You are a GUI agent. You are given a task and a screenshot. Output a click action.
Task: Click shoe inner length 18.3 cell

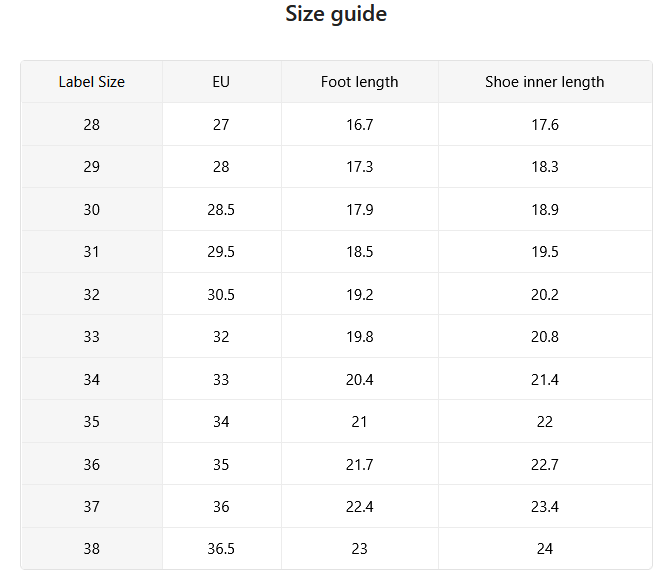(545, 167)
